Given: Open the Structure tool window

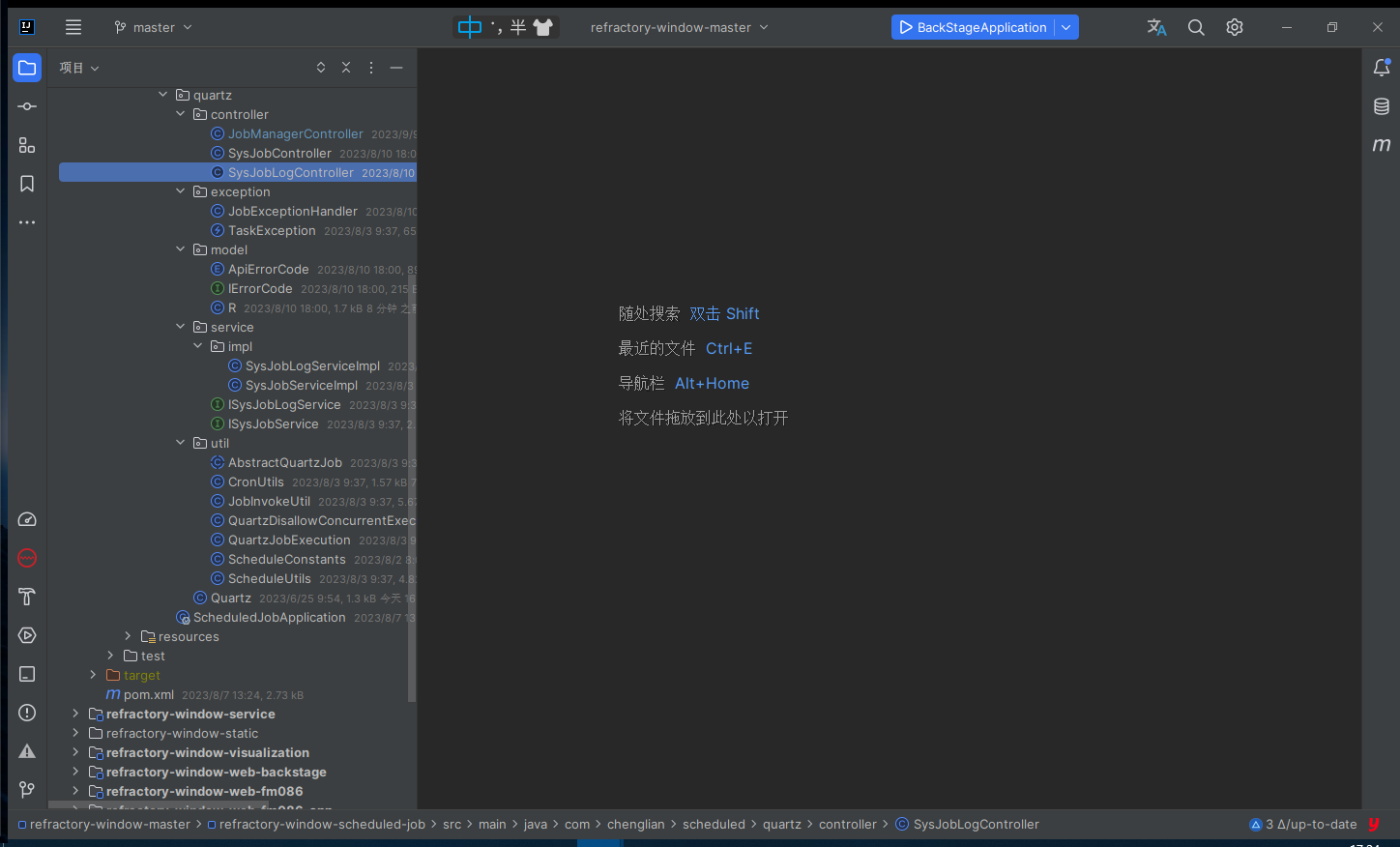Looking at the screenshot, I should (27, 145).
